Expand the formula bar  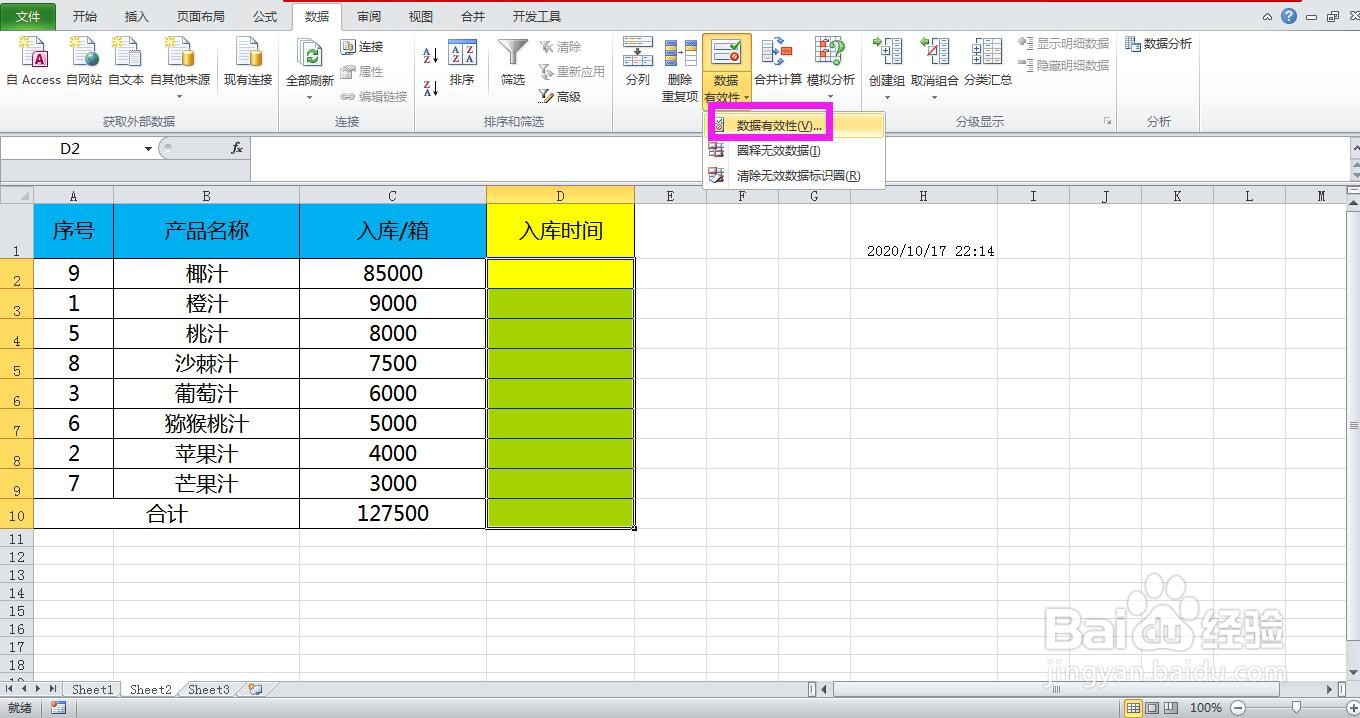[1354, 149]
